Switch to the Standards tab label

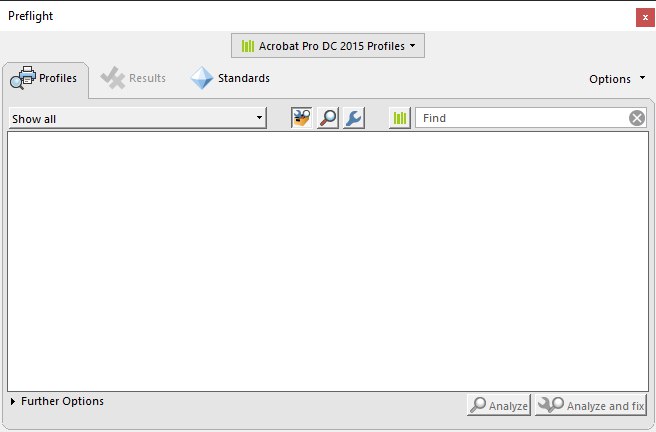coord(243,78)
